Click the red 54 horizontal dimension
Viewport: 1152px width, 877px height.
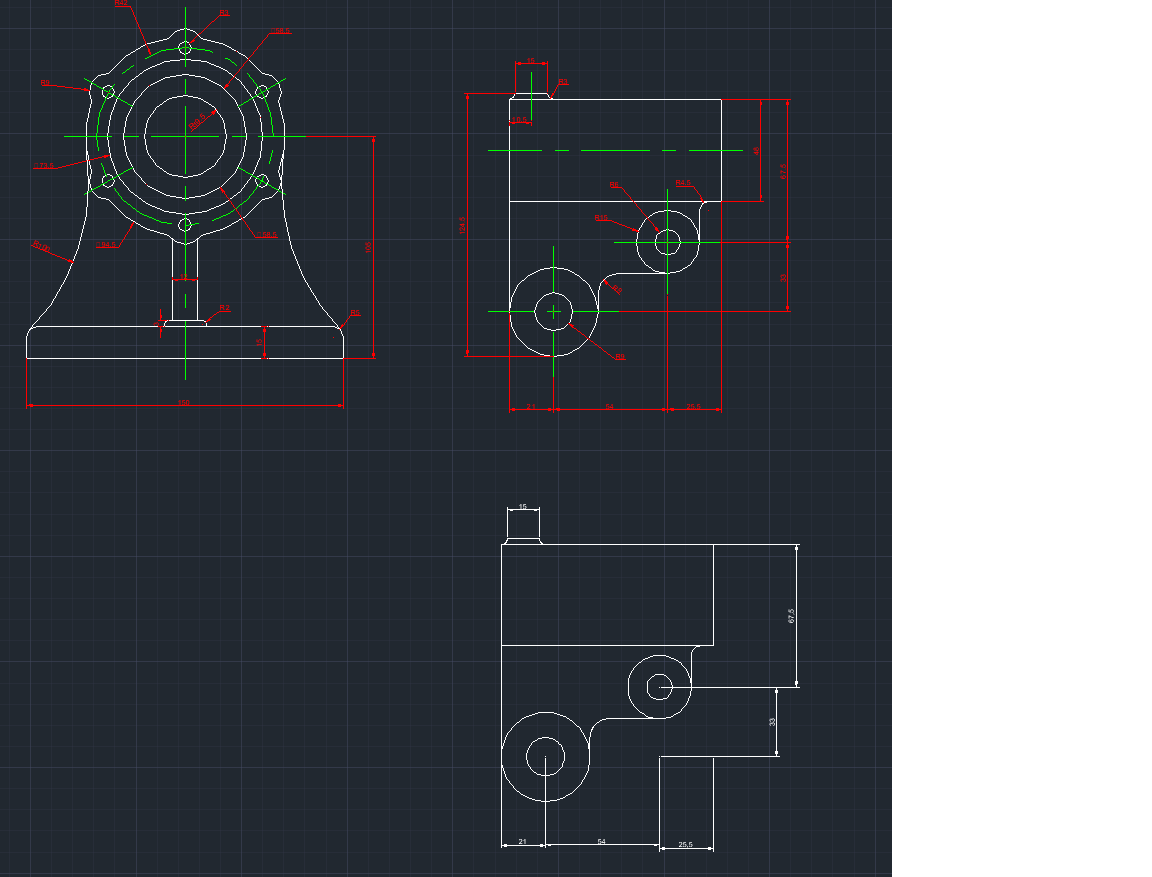click(609, 406)
